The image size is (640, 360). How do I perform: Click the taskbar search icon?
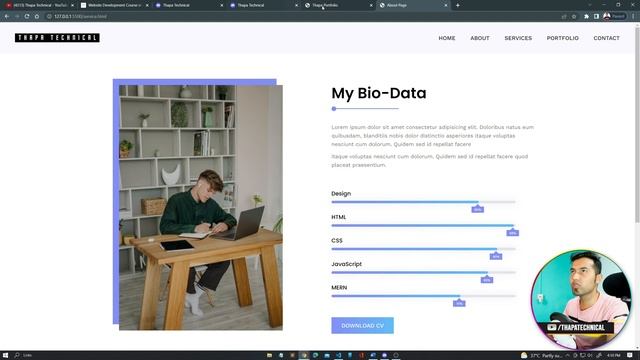[x=17, y=356]
